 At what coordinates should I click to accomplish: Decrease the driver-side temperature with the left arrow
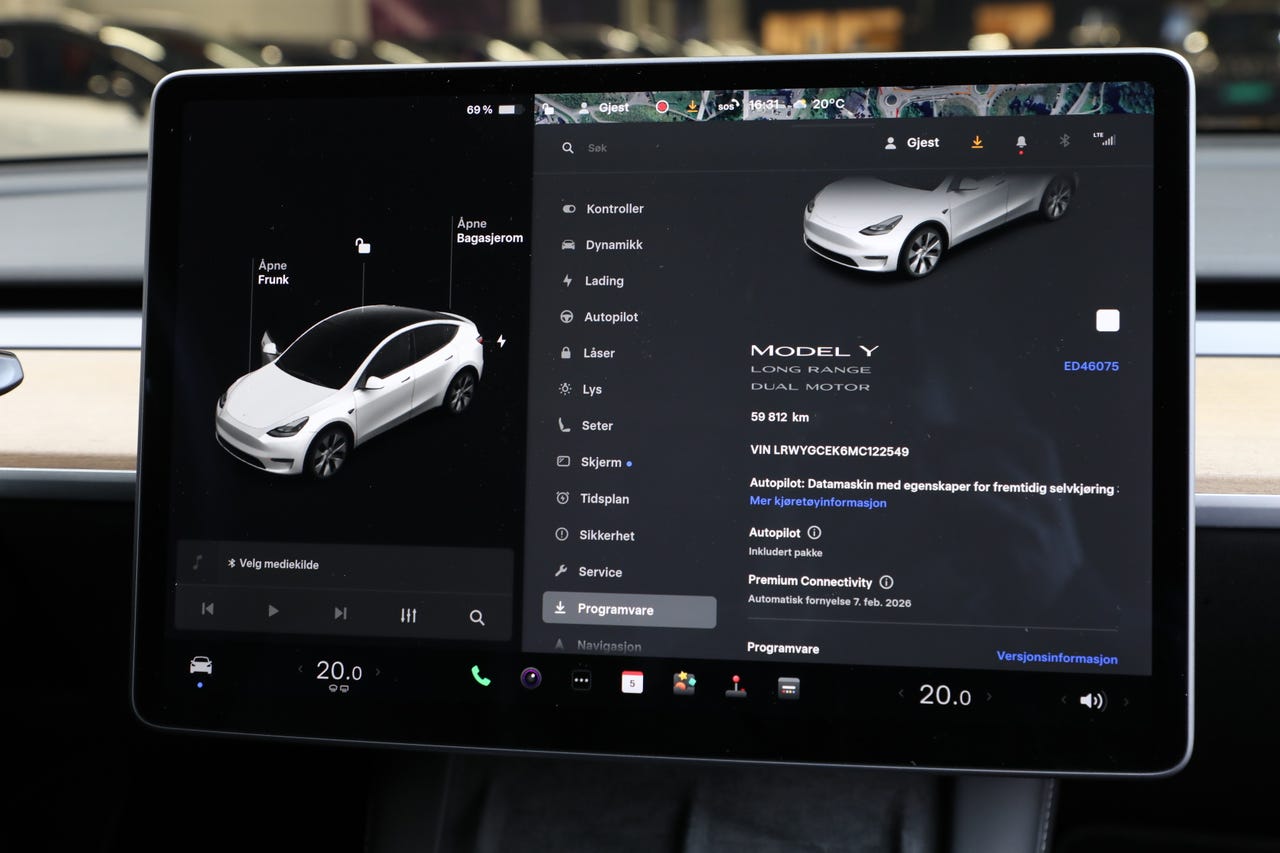(x=299, y=669)
